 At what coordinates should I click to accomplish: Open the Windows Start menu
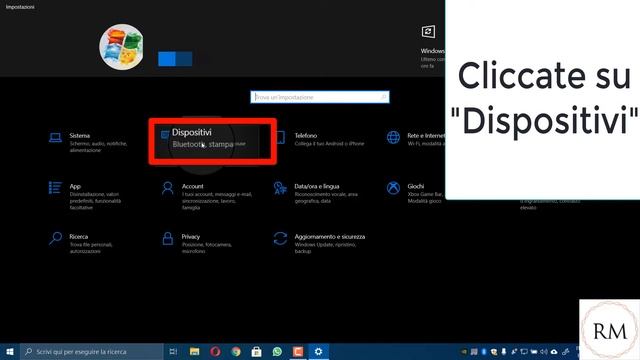(10, 351)
